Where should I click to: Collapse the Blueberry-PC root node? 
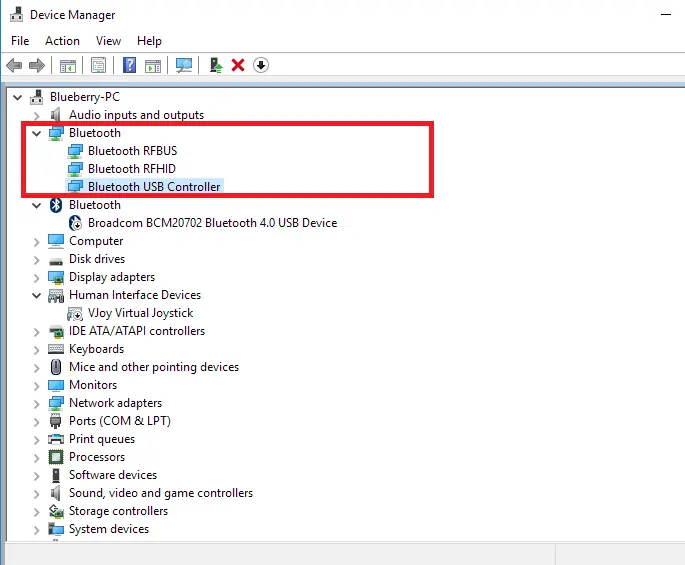17,97
